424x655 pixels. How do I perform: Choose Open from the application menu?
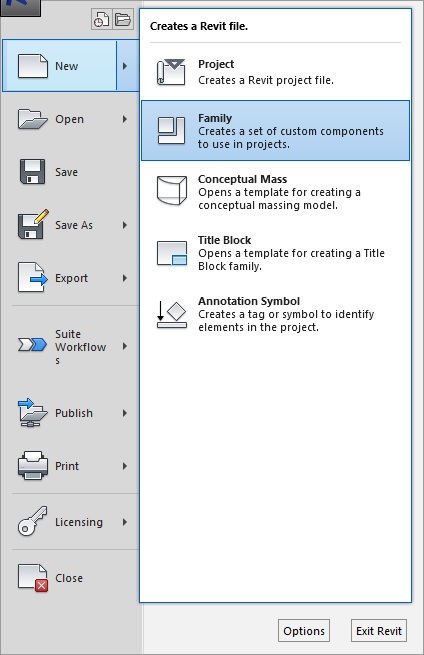(x=69, y=119)
